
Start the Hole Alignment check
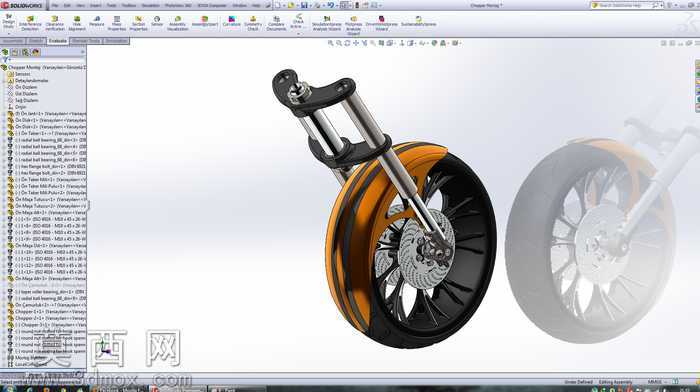pos(77,23)
